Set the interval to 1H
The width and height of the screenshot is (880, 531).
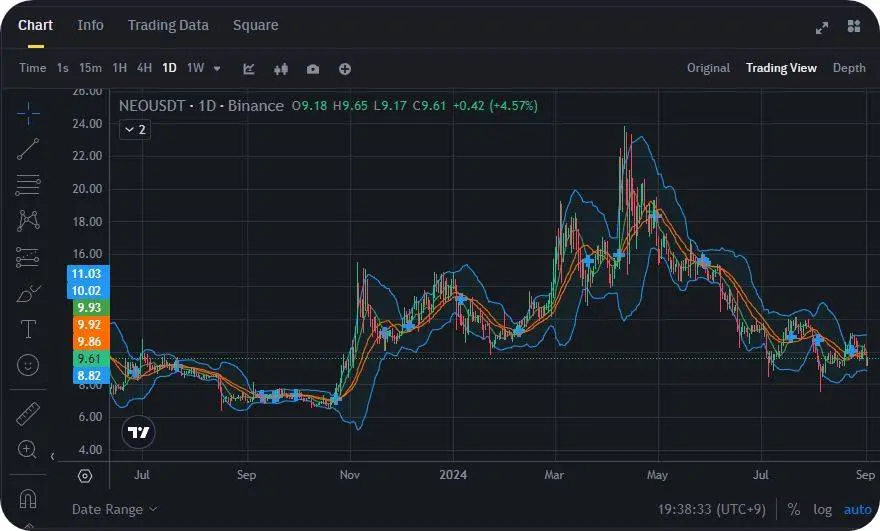(x=120, y=68)
